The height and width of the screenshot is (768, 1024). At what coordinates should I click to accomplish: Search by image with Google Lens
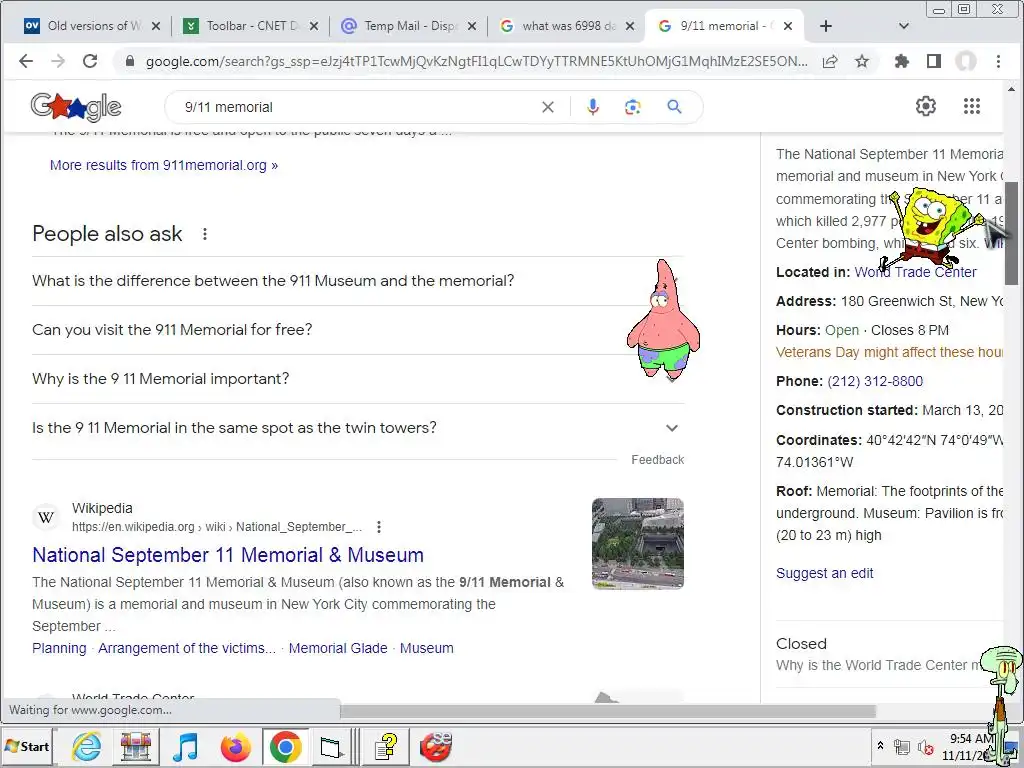632,107
